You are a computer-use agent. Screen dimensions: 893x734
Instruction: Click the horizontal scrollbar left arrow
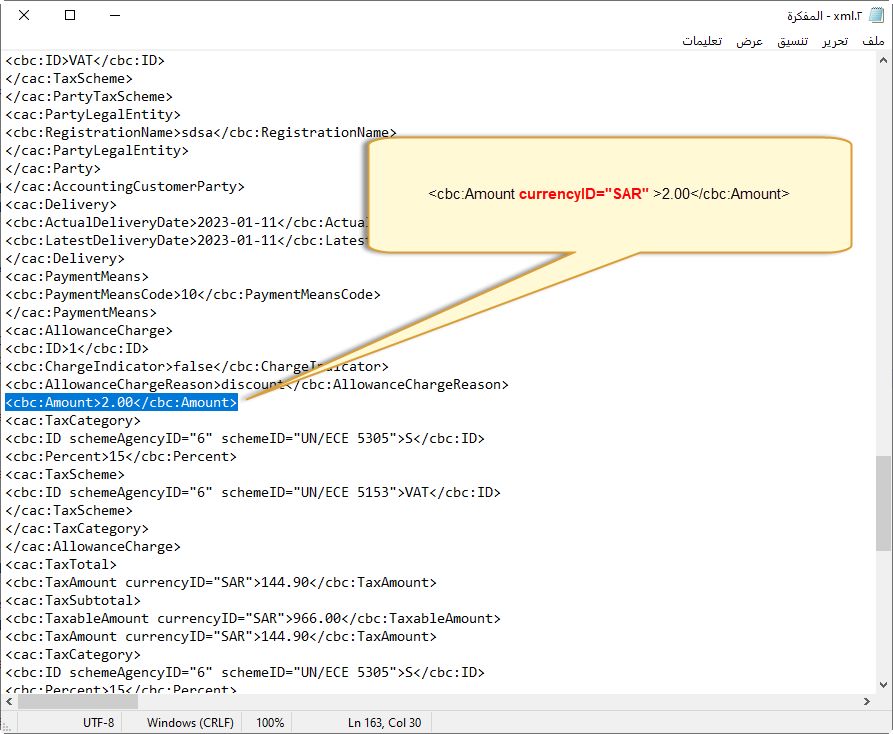[9, 701]
